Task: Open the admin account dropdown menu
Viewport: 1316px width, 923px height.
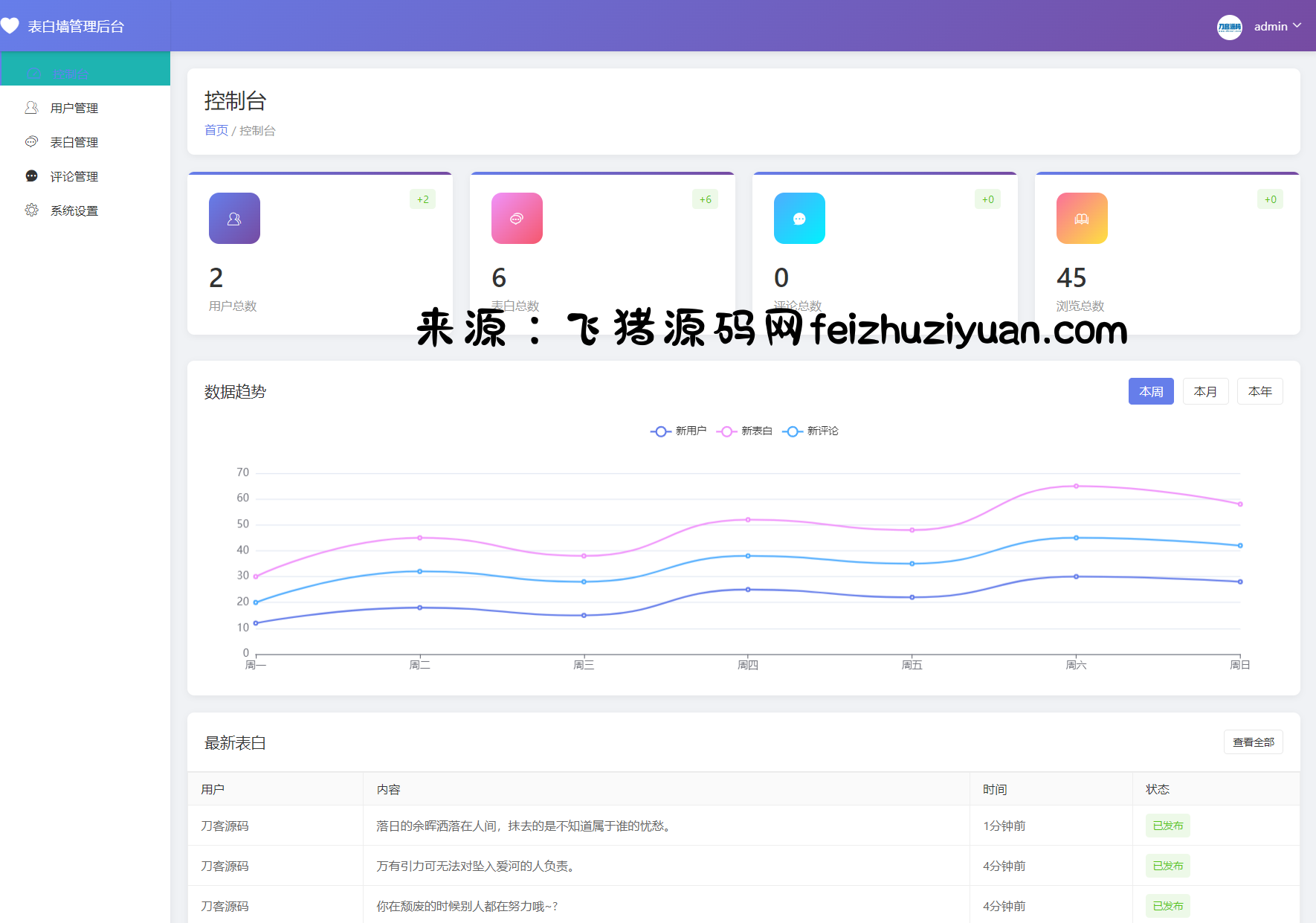Action: [1277, 27]
